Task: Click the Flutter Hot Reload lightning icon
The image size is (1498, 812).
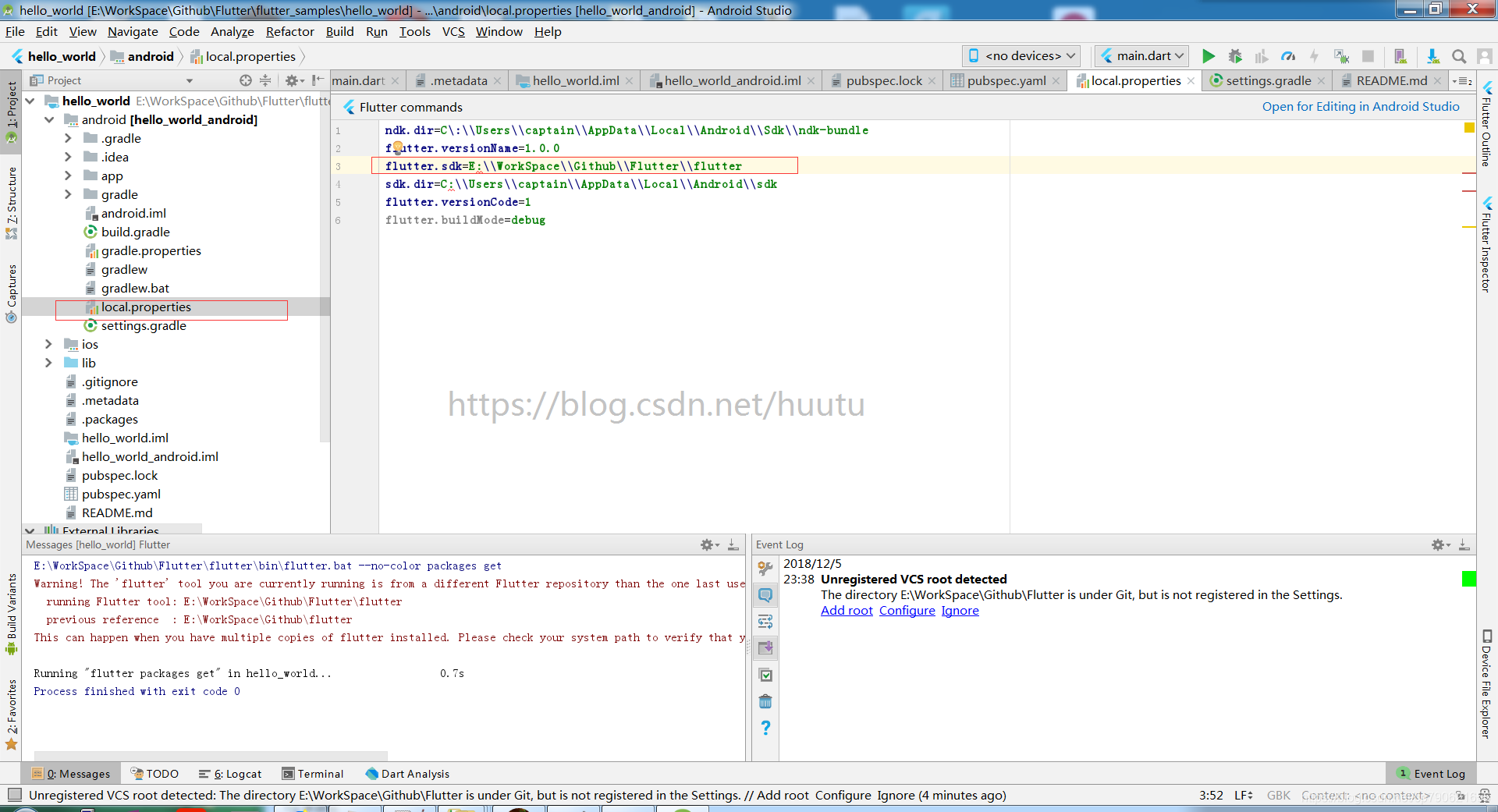Action: tap(1315, 56)
